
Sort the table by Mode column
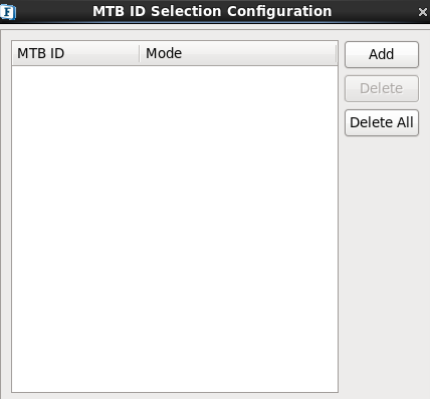pyautogui.click(x=238, y=53)
